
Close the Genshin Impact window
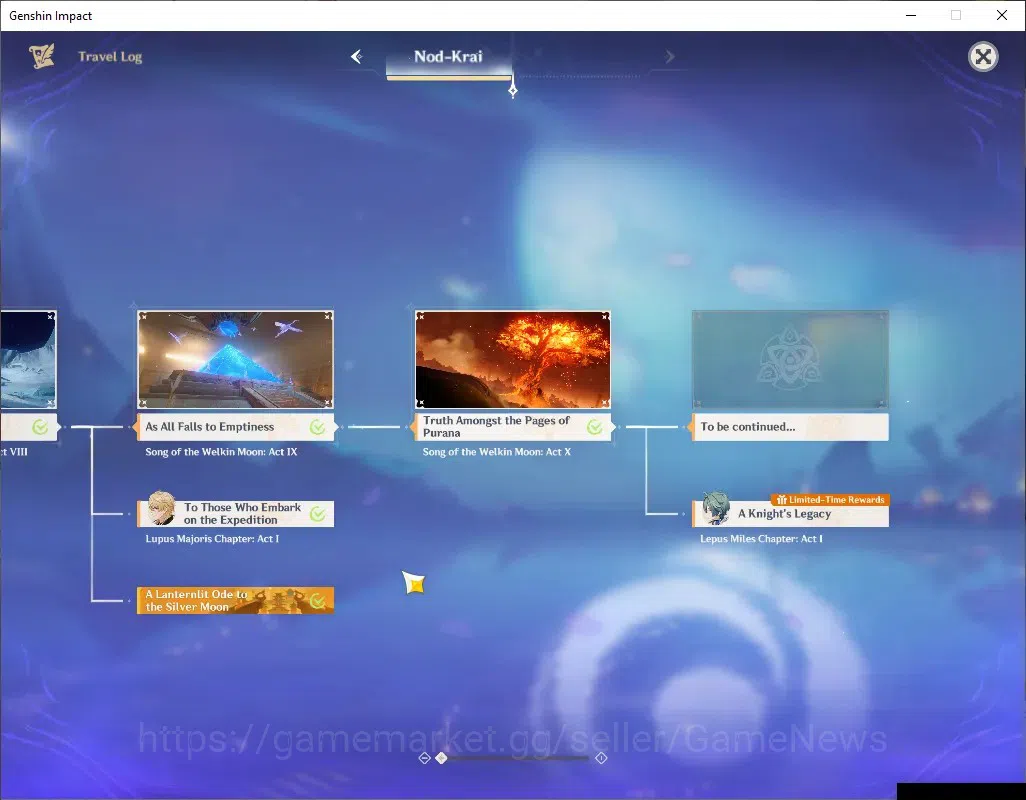coord(1002,15)
